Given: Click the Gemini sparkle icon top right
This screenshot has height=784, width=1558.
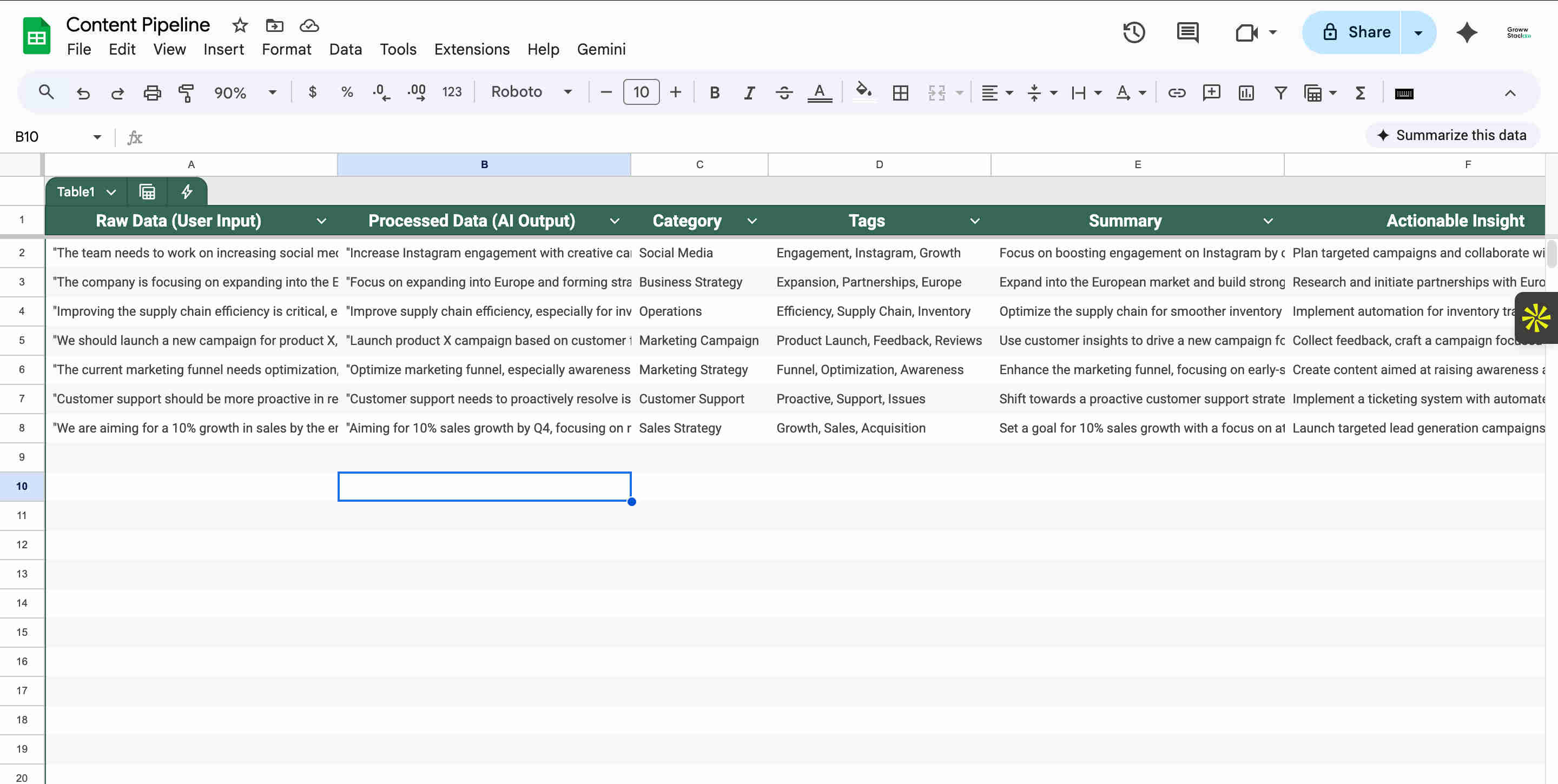Looking at the screenshot, I should point(1467,32).
